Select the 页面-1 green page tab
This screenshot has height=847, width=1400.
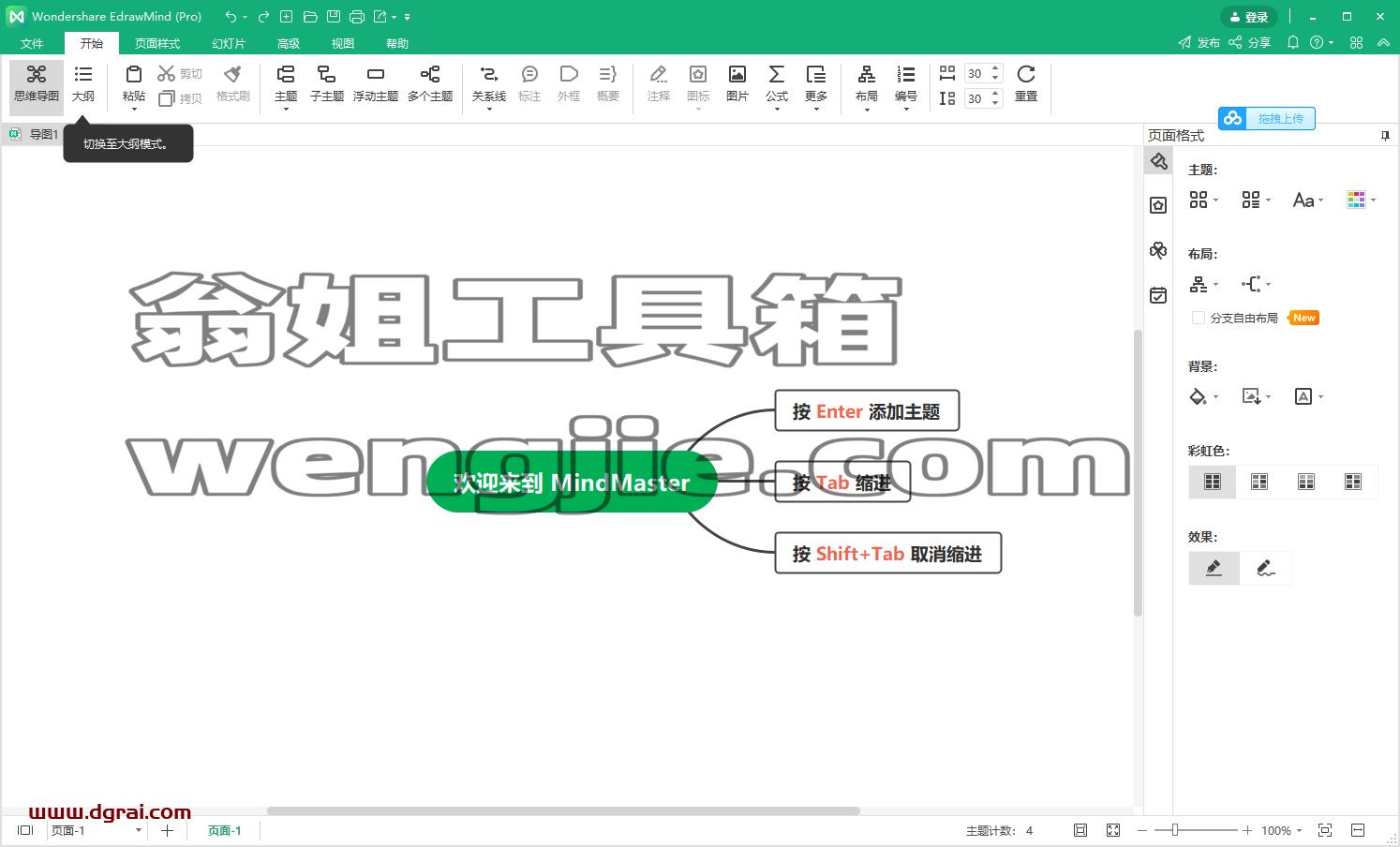pos(225,830)
